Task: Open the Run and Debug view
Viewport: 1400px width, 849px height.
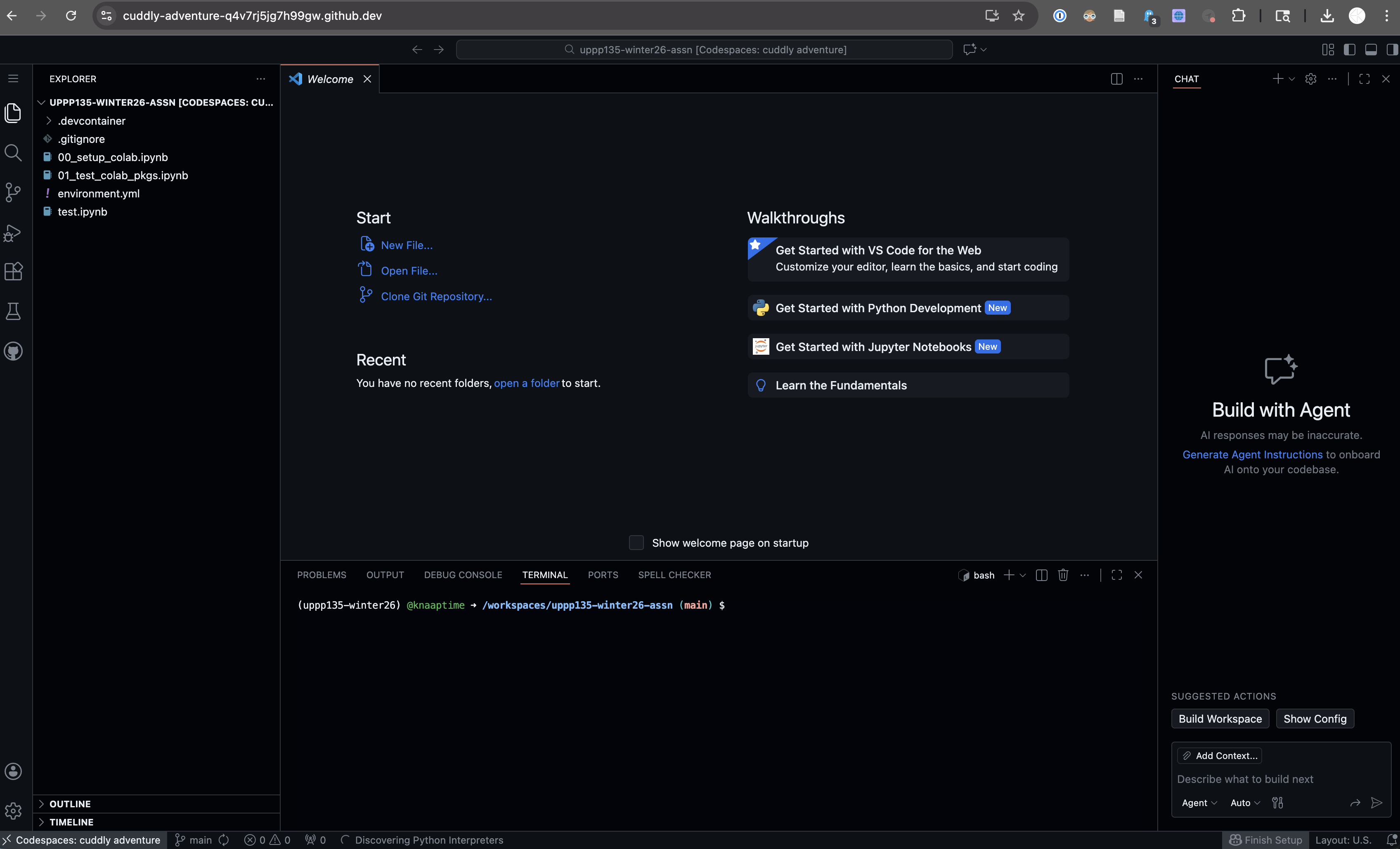Action: (13, 232)
